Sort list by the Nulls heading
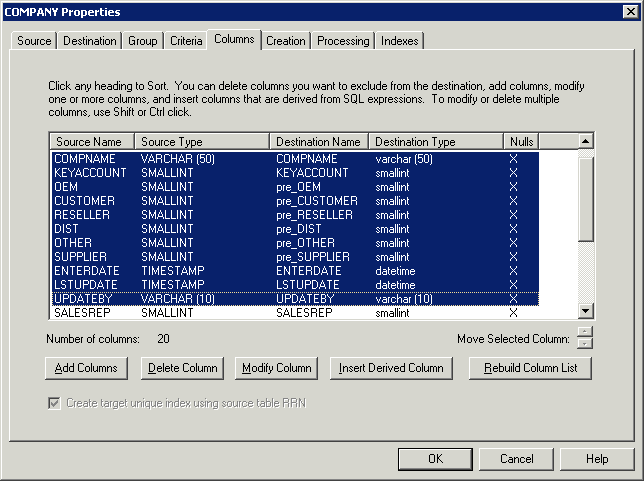 (x=520, y=142)
